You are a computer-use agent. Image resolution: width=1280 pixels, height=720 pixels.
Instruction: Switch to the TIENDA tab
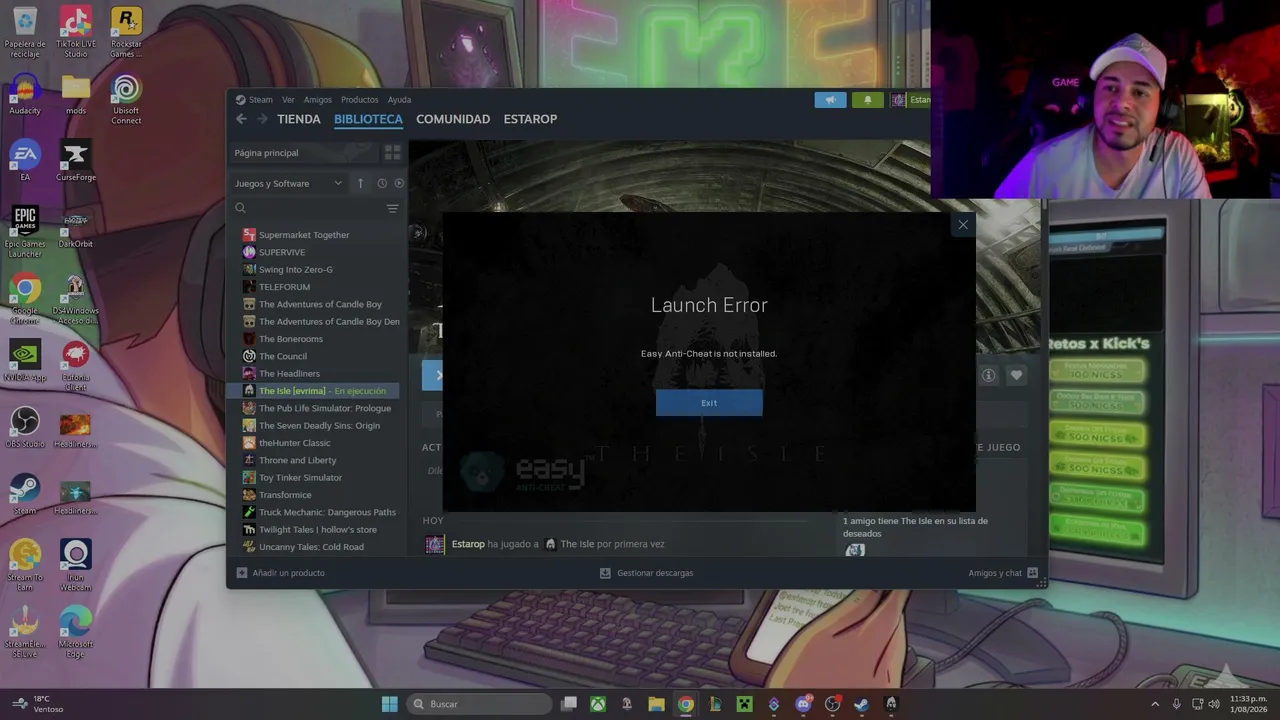pos(299,119)
